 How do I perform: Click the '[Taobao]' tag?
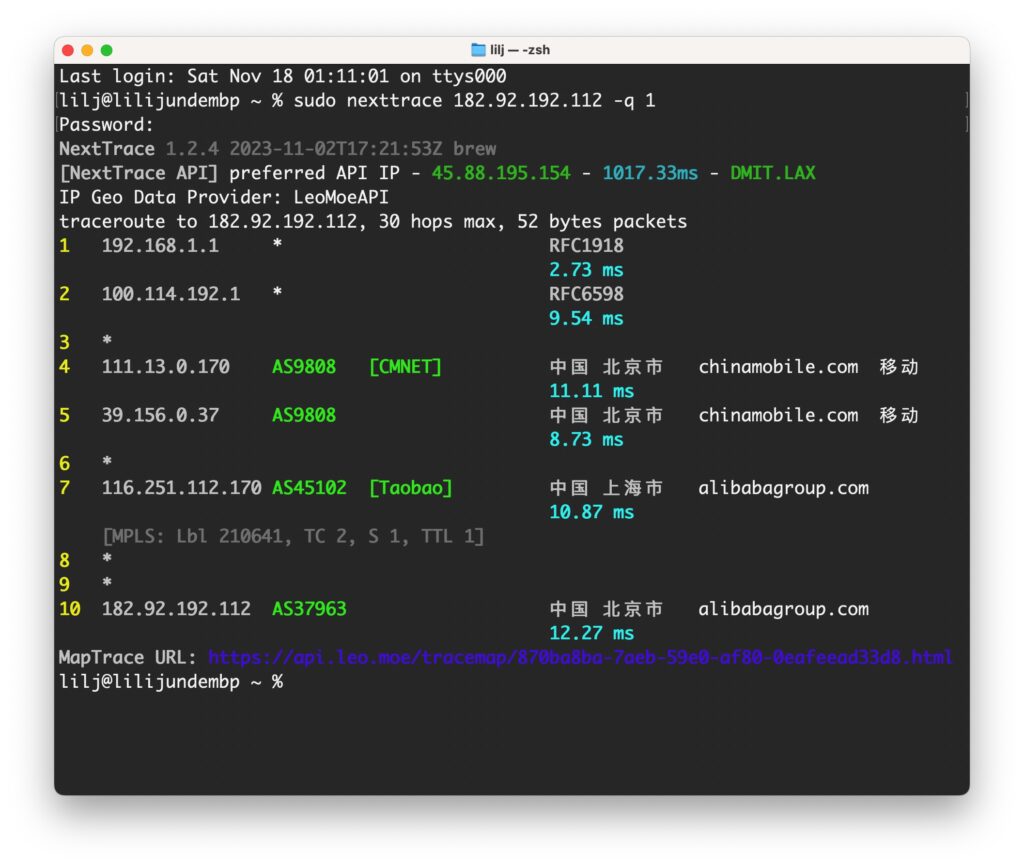tap(410, 486)
